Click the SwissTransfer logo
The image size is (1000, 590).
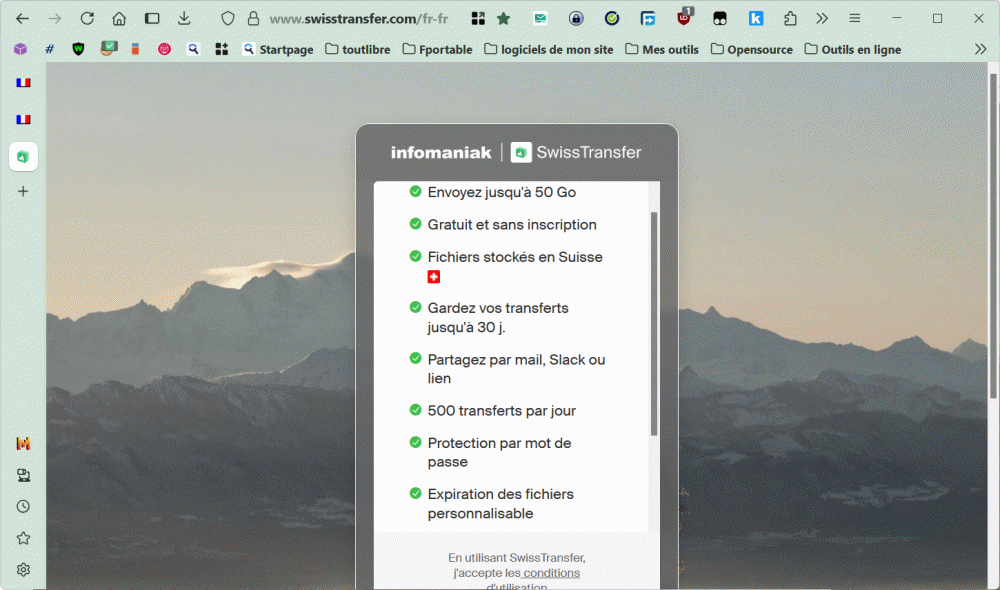click(x=576, y=152)
